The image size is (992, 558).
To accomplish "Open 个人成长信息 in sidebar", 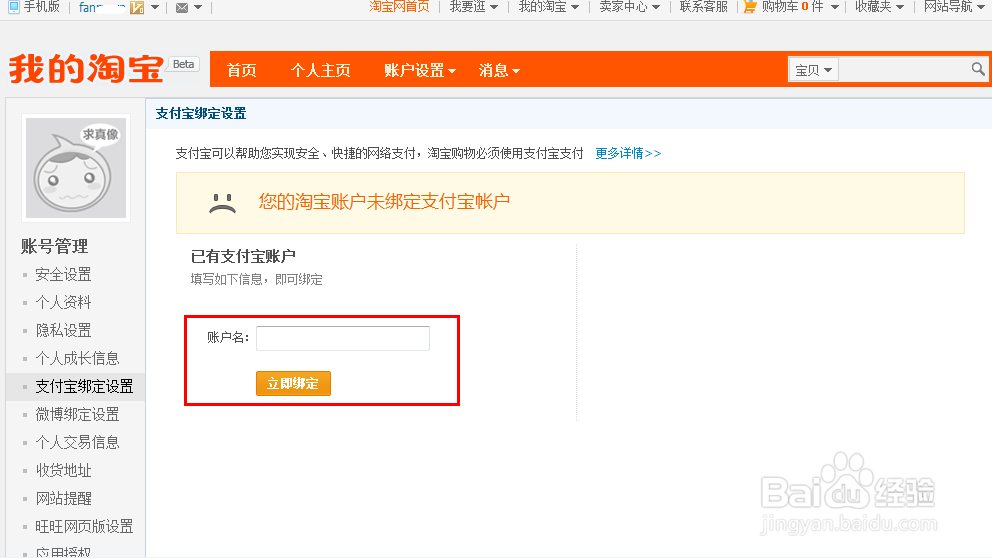I will click(77, 358).
